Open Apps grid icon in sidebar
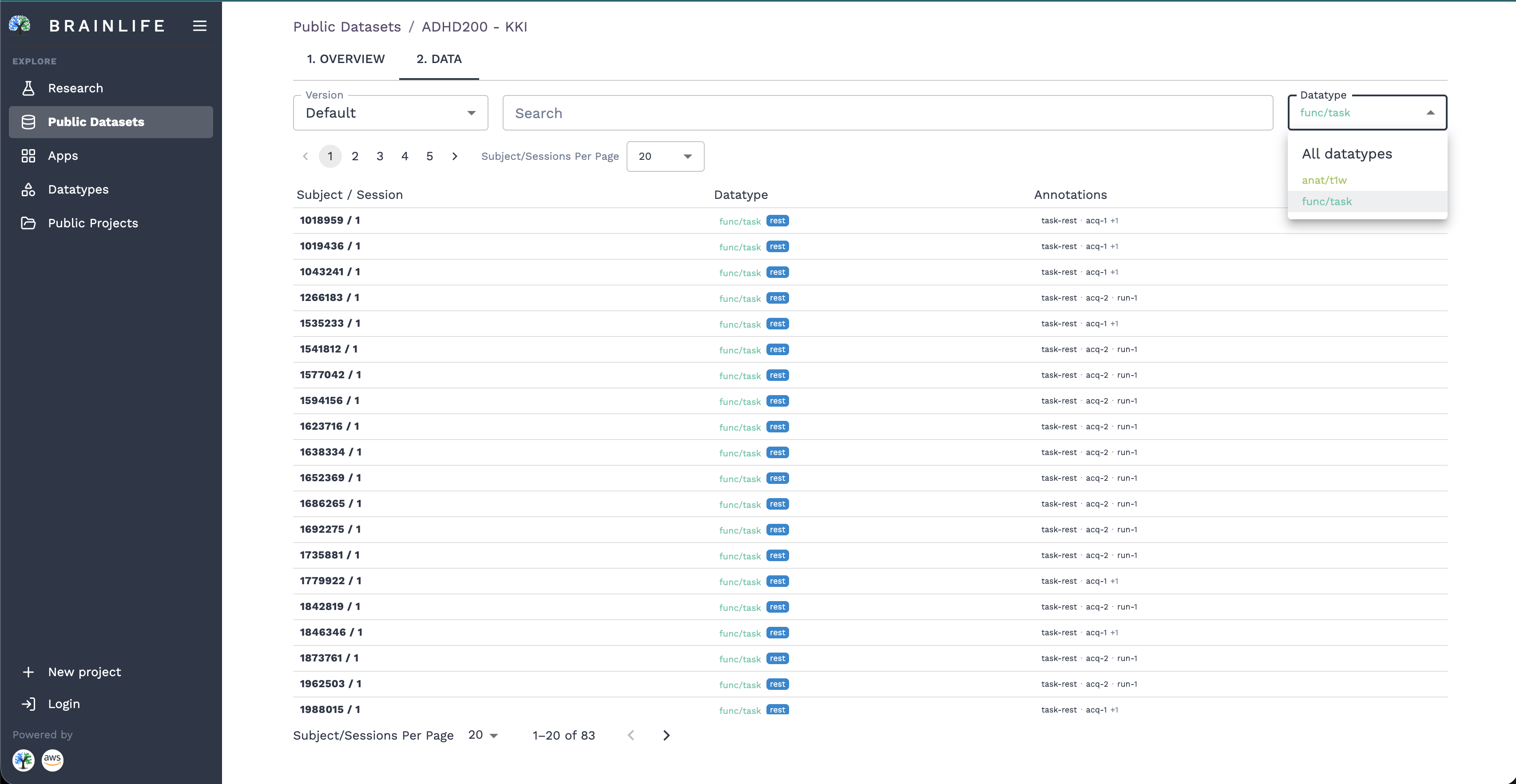 [28, 156]
